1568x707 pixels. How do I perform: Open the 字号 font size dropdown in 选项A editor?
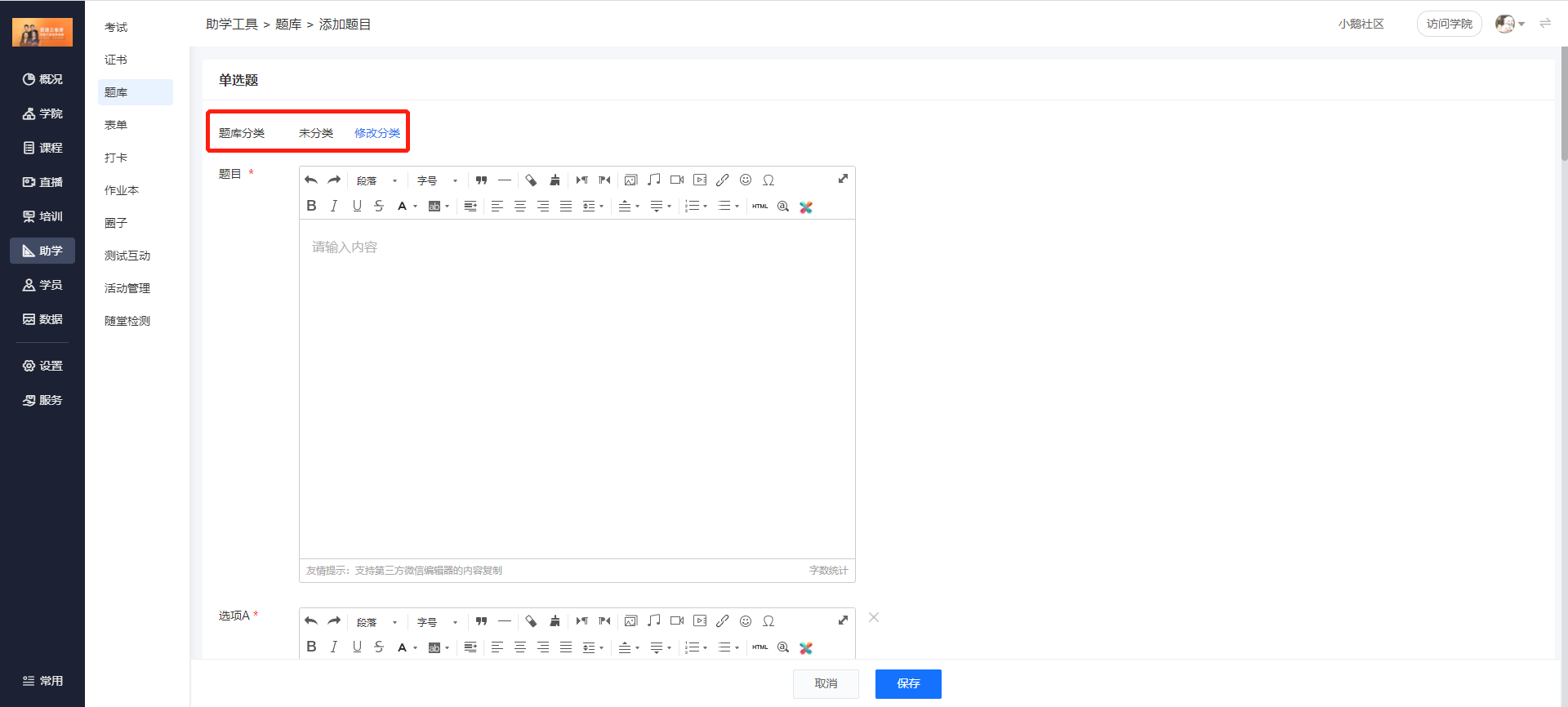pos(437,622)
